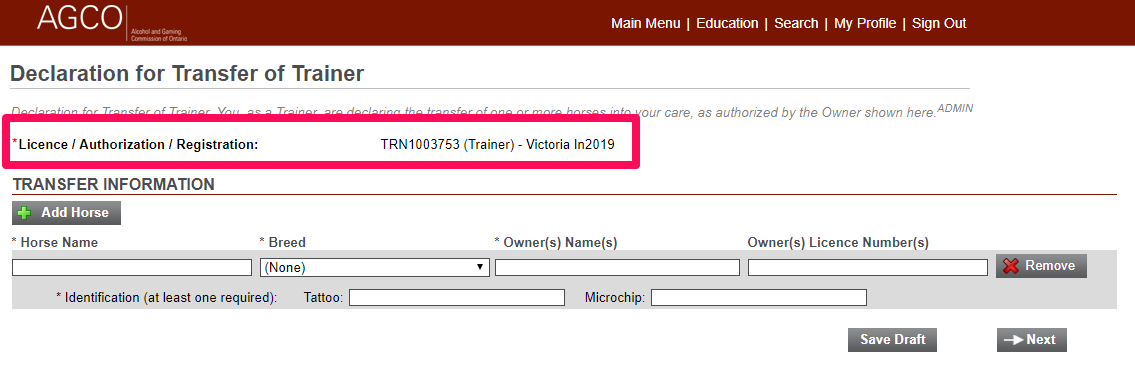
Task: Click the Declaration for Transfer of Trainer heading
Action: (x=187, y=73)
